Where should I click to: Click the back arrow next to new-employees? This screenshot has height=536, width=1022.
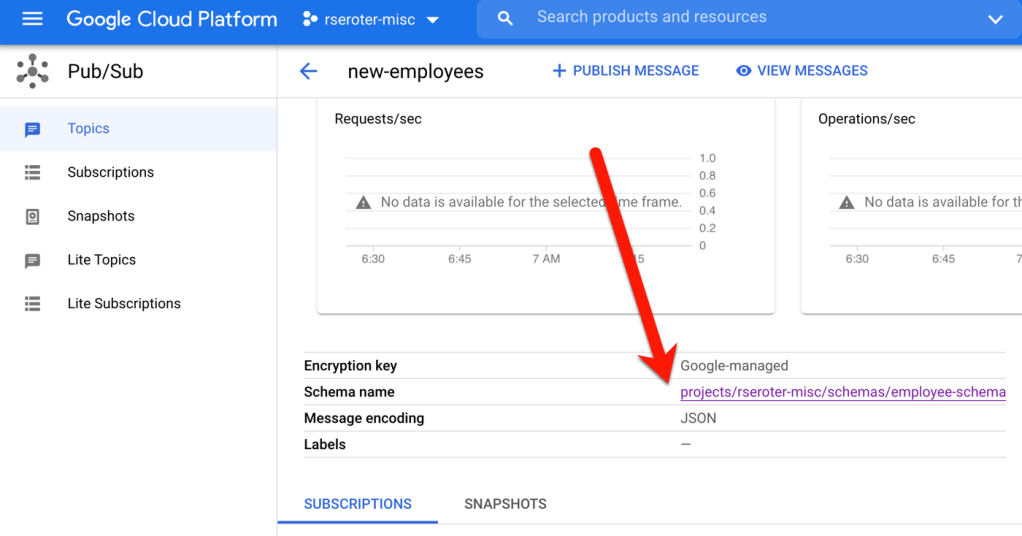pyautogui.click(x=308, y=71)
